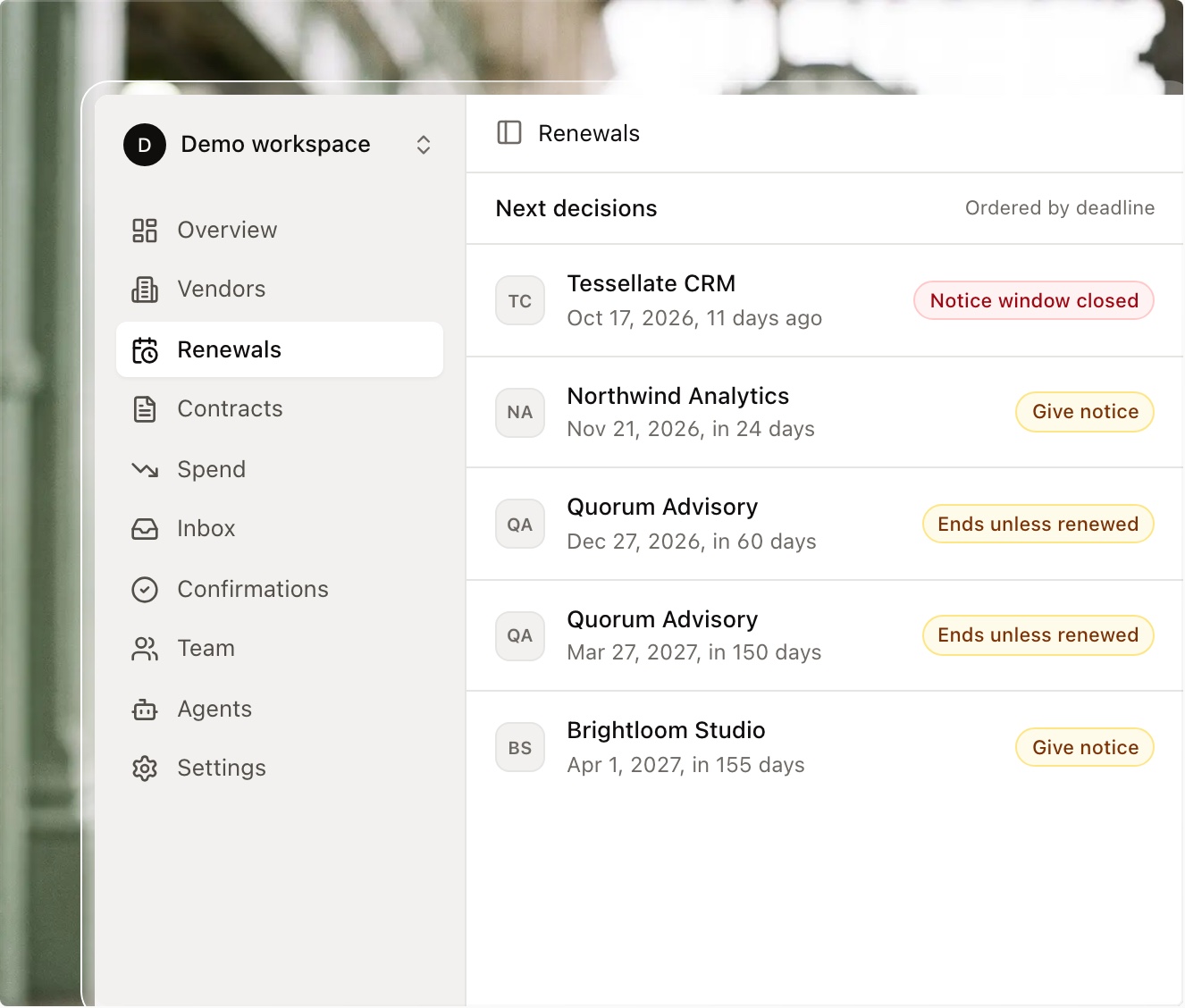Click the BS avatar for Brightloom Studio
The width and height of the screenshot is (1185, 1008).
point(520,747)
